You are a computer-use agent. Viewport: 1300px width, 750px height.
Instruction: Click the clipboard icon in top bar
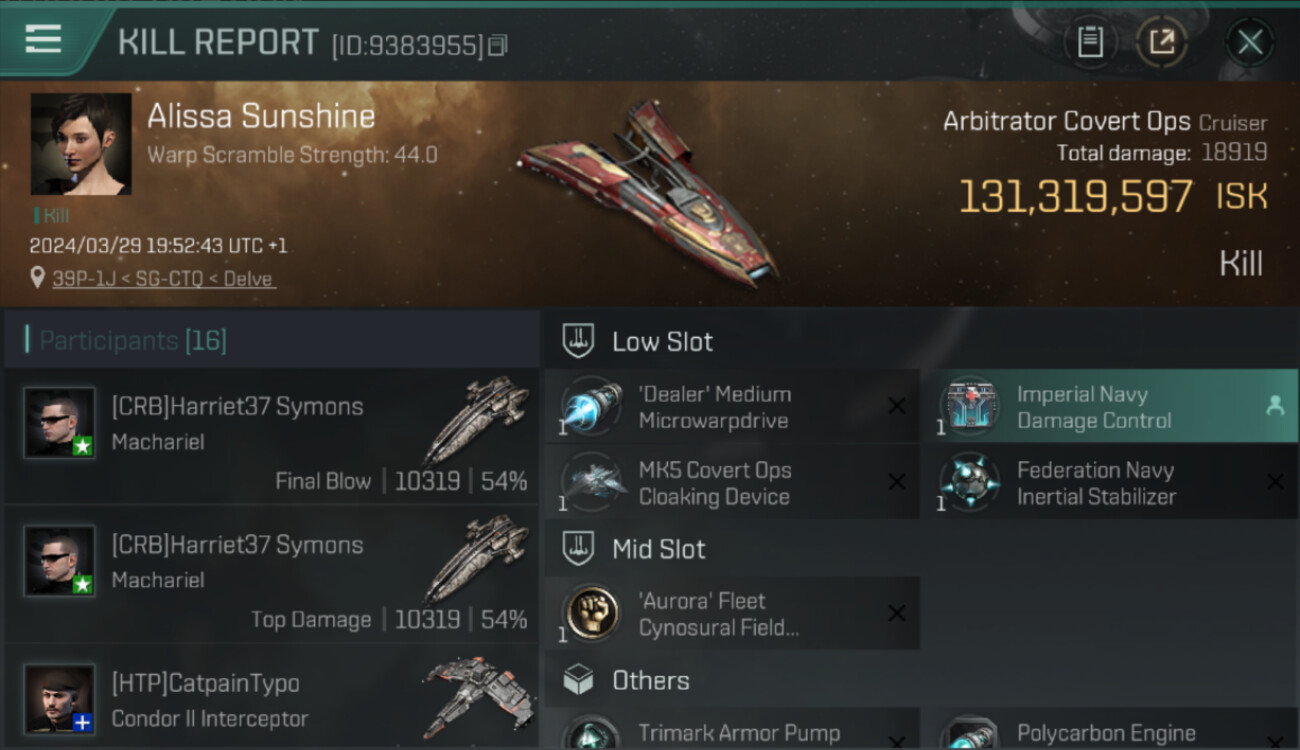pyautogui.click(x=1090, y=42)
